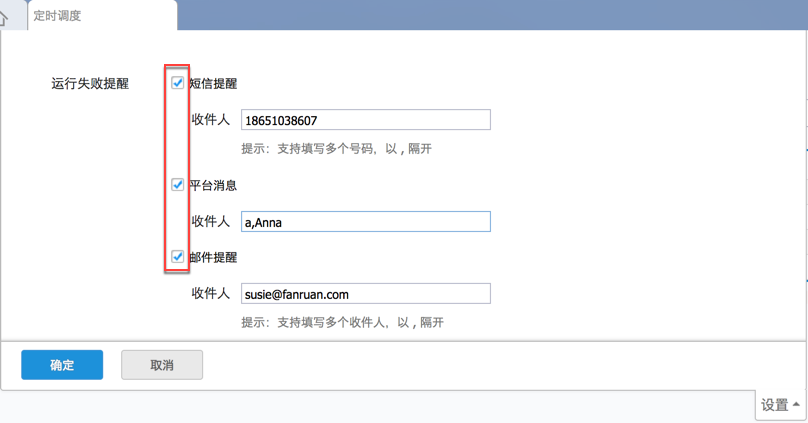Uncheck the 短信提醒 checkbox
The width and height of the screenshot is (808, 423).
point(178,83)
